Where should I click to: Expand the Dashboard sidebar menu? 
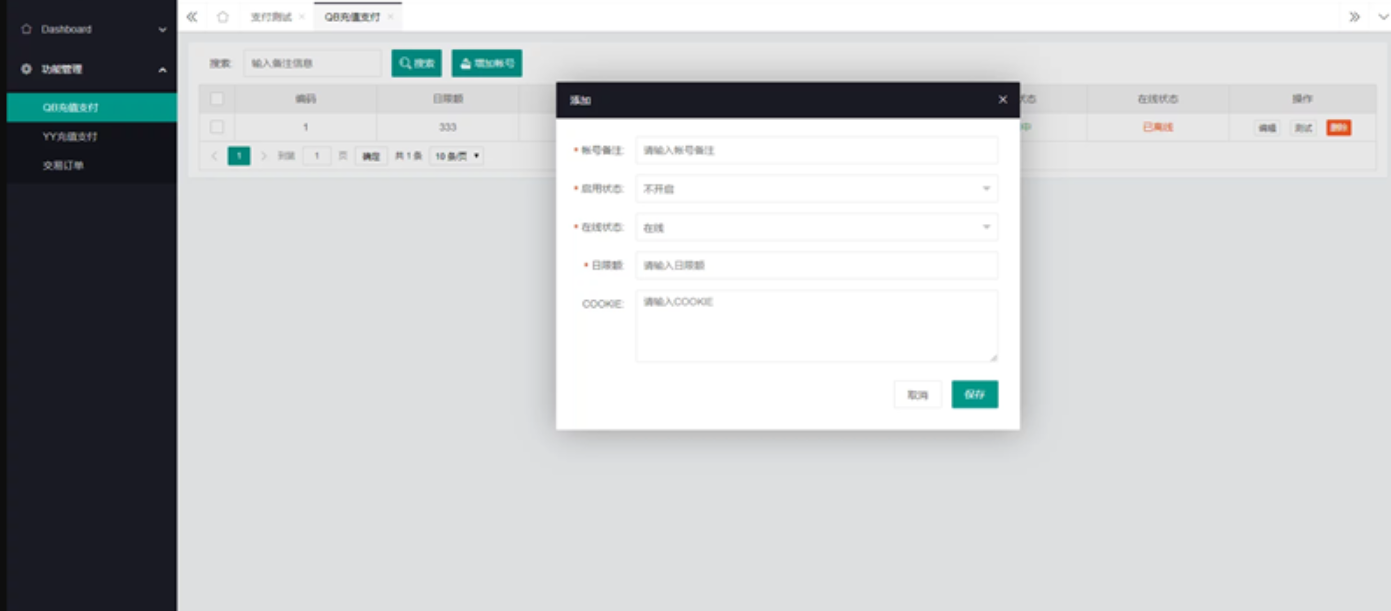coord(91,30)
